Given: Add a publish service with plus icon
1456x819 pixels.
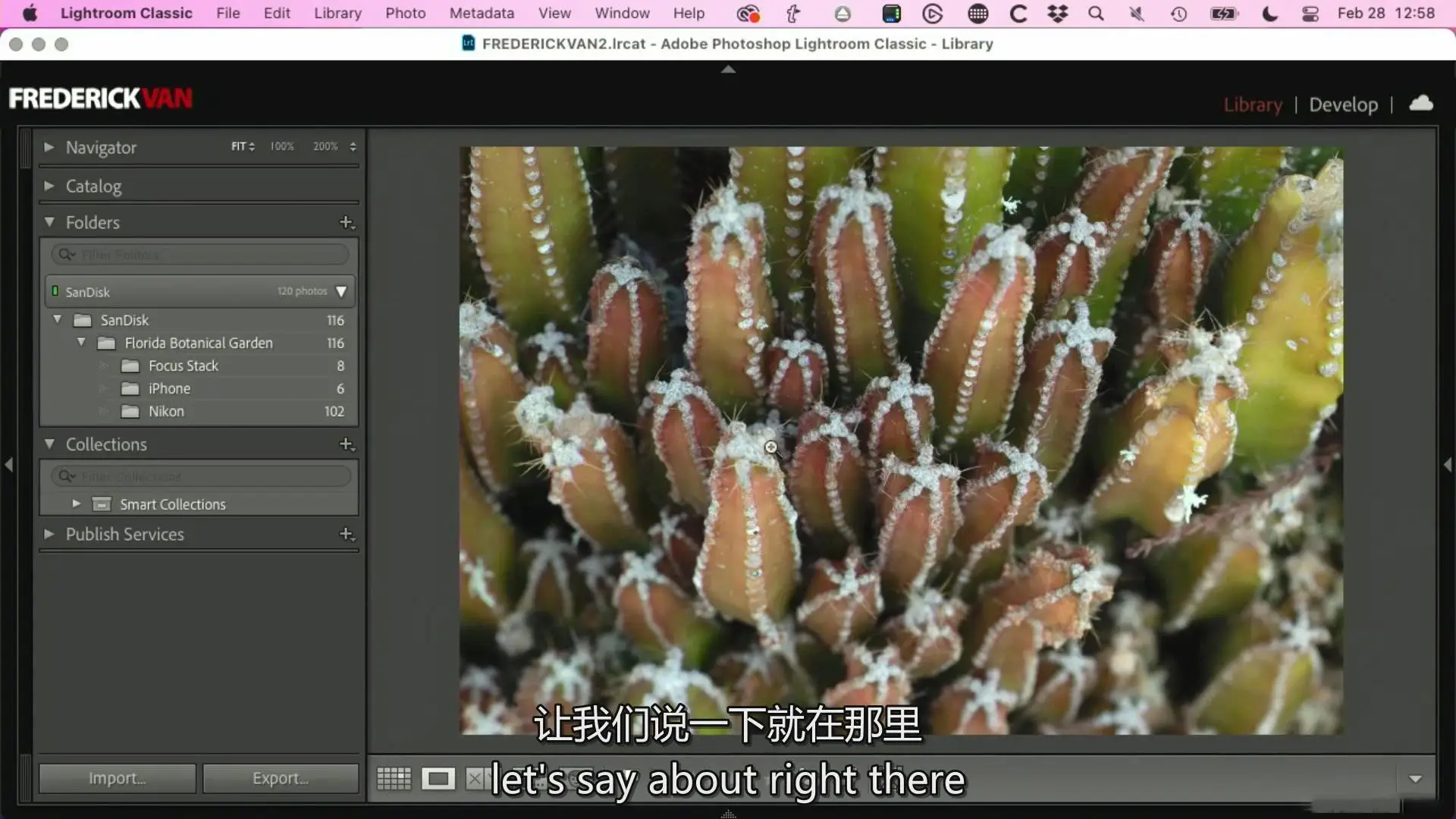Looking at the screenshot, I should (347, 534).
